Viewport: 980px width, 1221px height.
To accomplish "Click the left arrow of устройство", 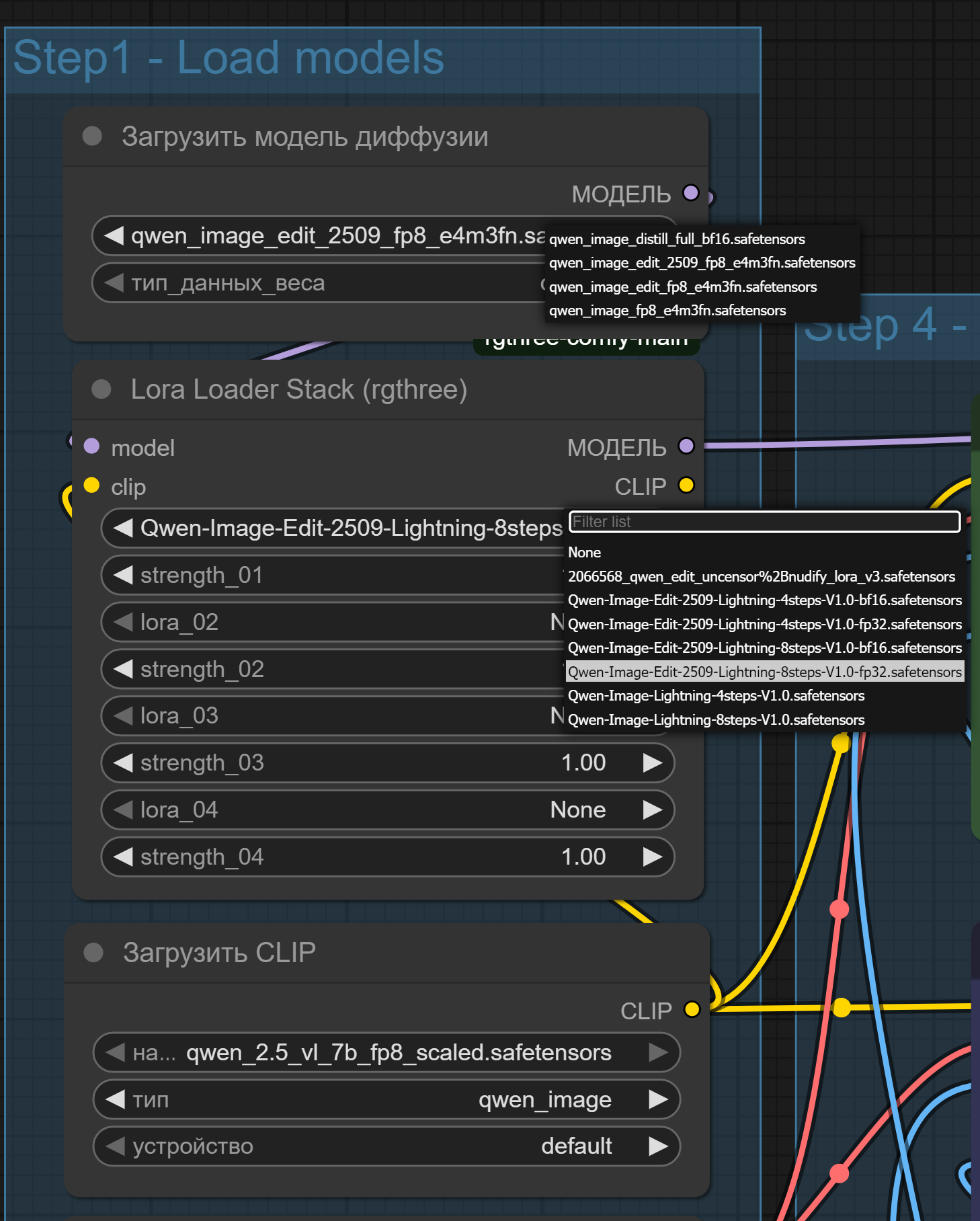I will point(116,1146).
